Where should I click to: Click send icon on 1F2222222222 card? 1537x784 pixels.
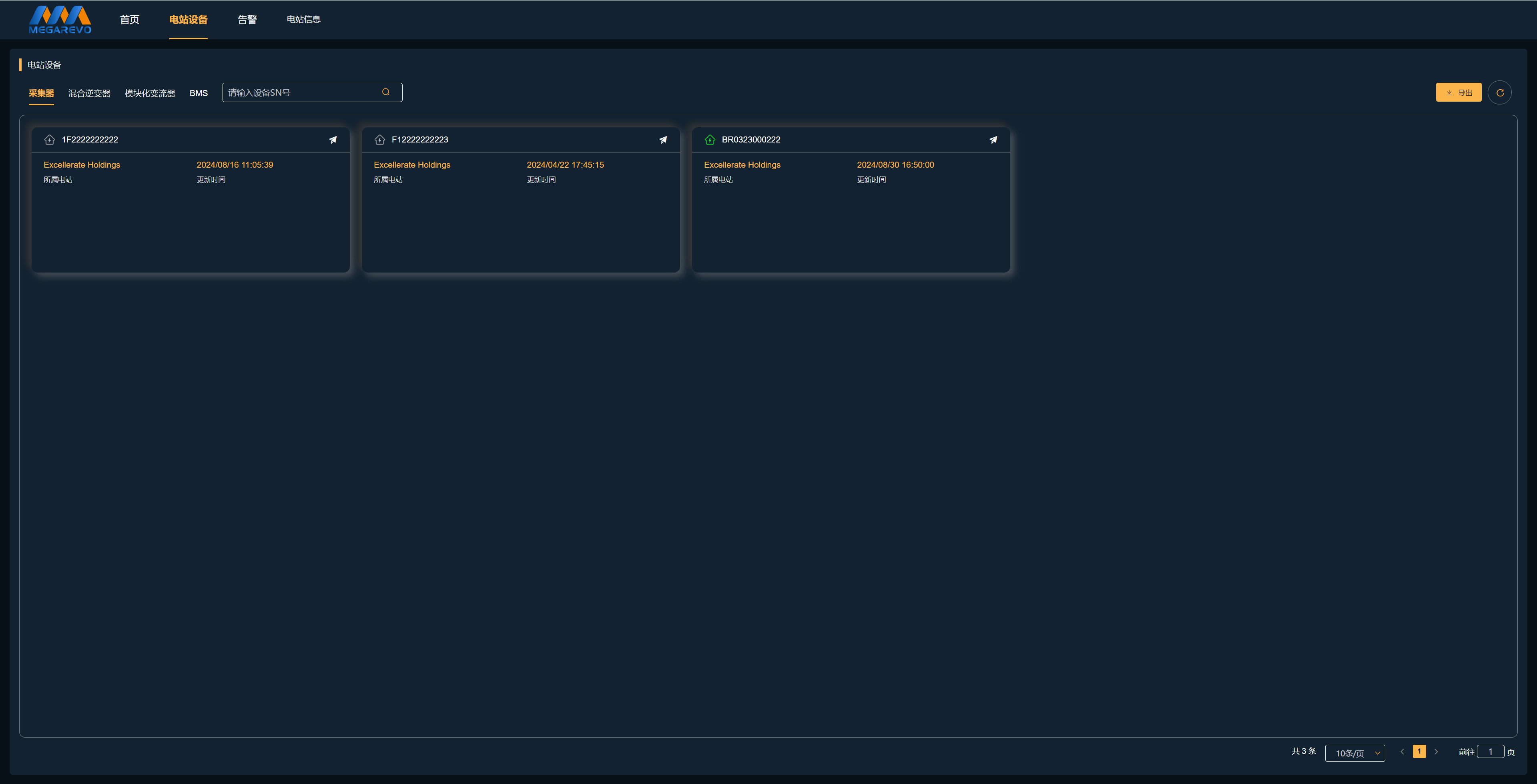click(333, 140)
